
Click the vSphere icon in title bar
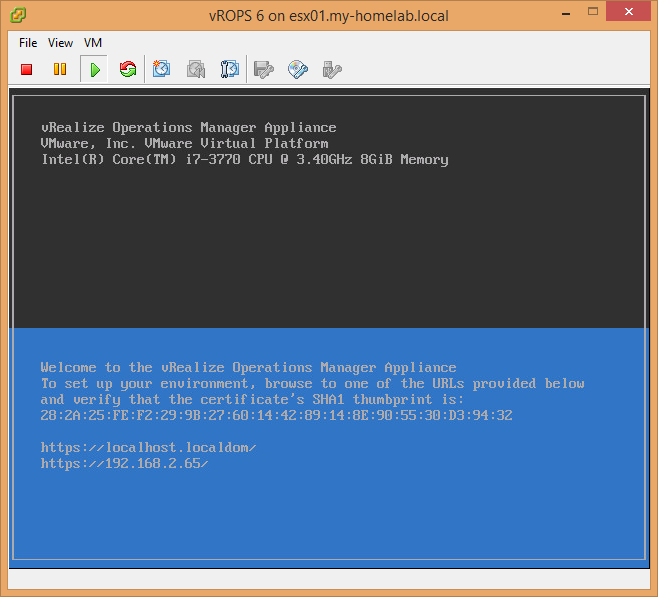tap(17, 14)
